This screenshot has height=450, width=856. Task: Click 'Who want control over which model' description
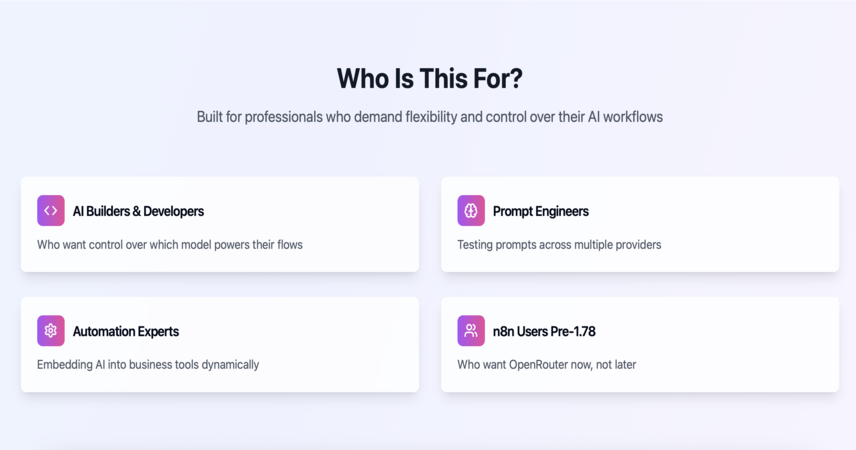tap(170, 245)
